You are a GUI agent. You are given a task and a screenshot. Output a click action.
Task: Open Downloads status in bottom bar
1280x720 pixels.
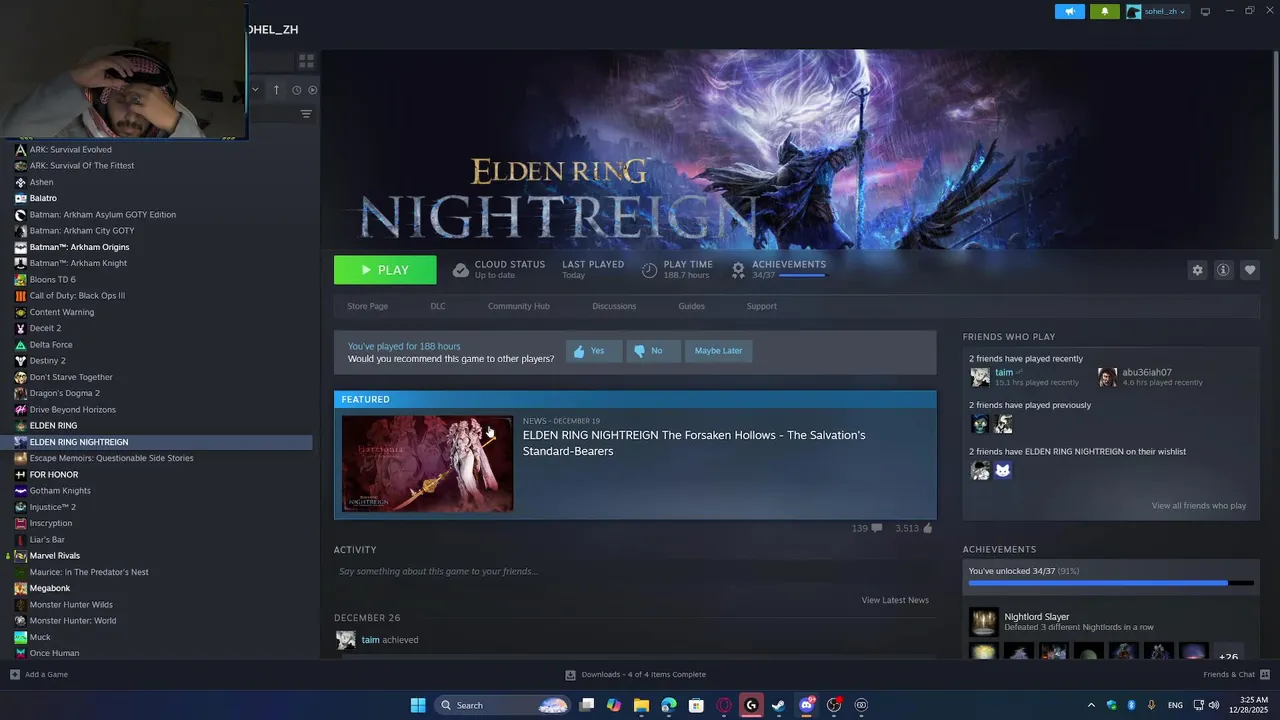point(635,675)
